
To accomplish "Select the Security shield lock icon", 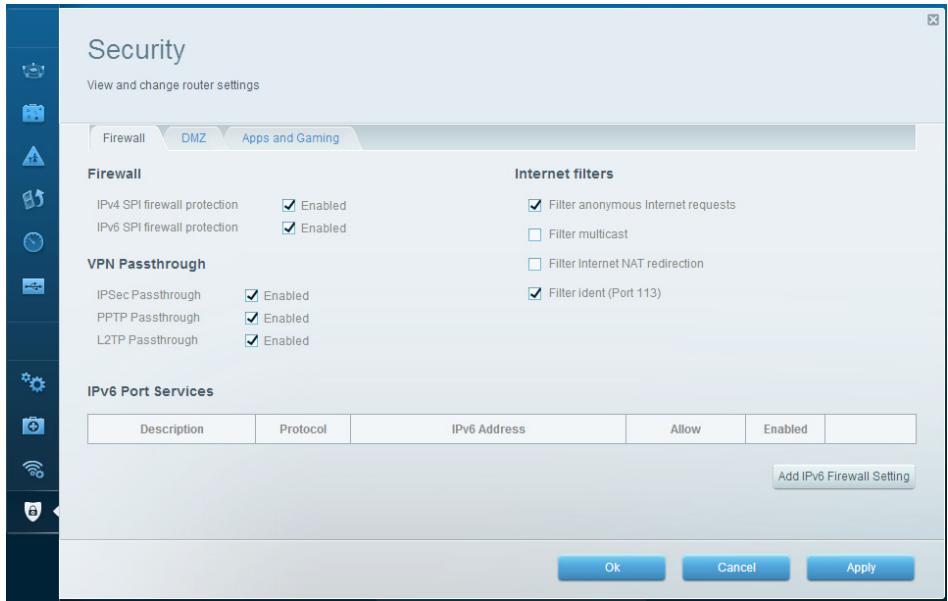I will point(33,512).
